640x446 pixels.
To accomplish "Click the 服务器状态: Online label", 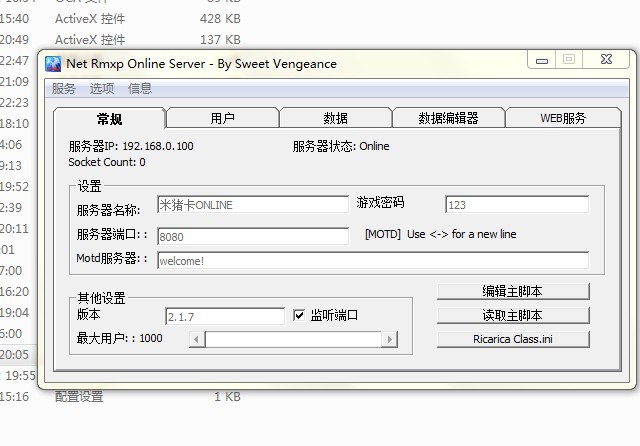I will (x=341, y=146).
